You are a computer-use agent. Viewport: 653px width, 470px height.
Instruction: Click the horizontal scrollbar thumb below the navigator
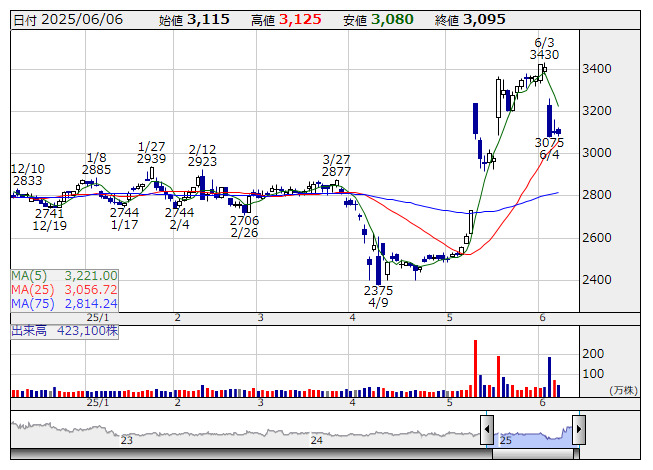pos(533,454)
